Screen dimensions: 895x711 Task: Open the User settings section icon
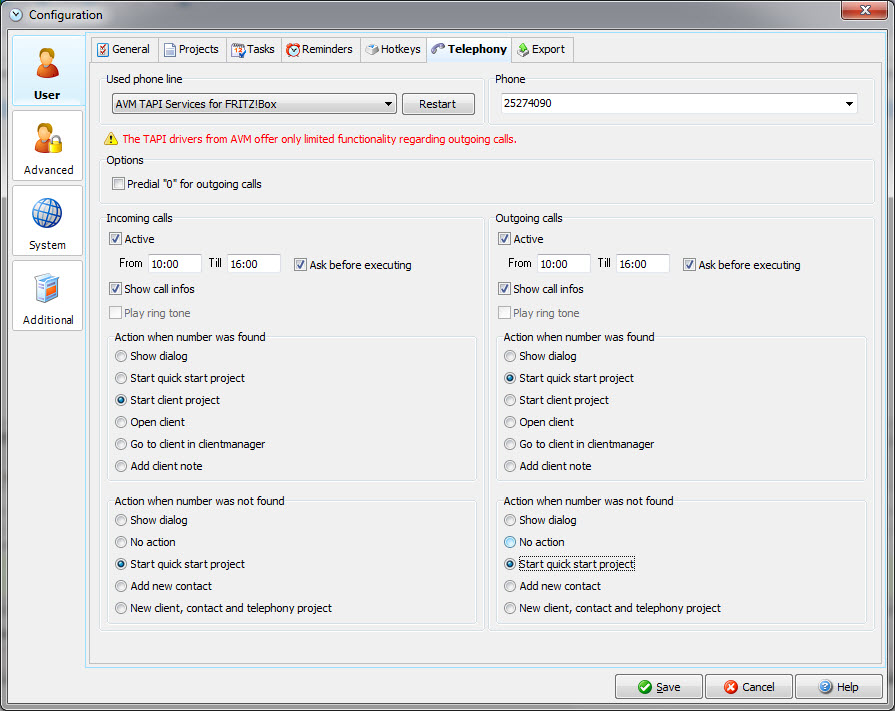pos(47,62)
